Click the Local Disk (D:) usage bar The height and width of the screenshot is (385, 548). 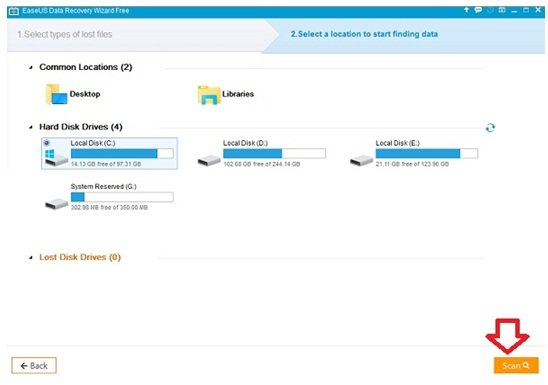(274, 153)
